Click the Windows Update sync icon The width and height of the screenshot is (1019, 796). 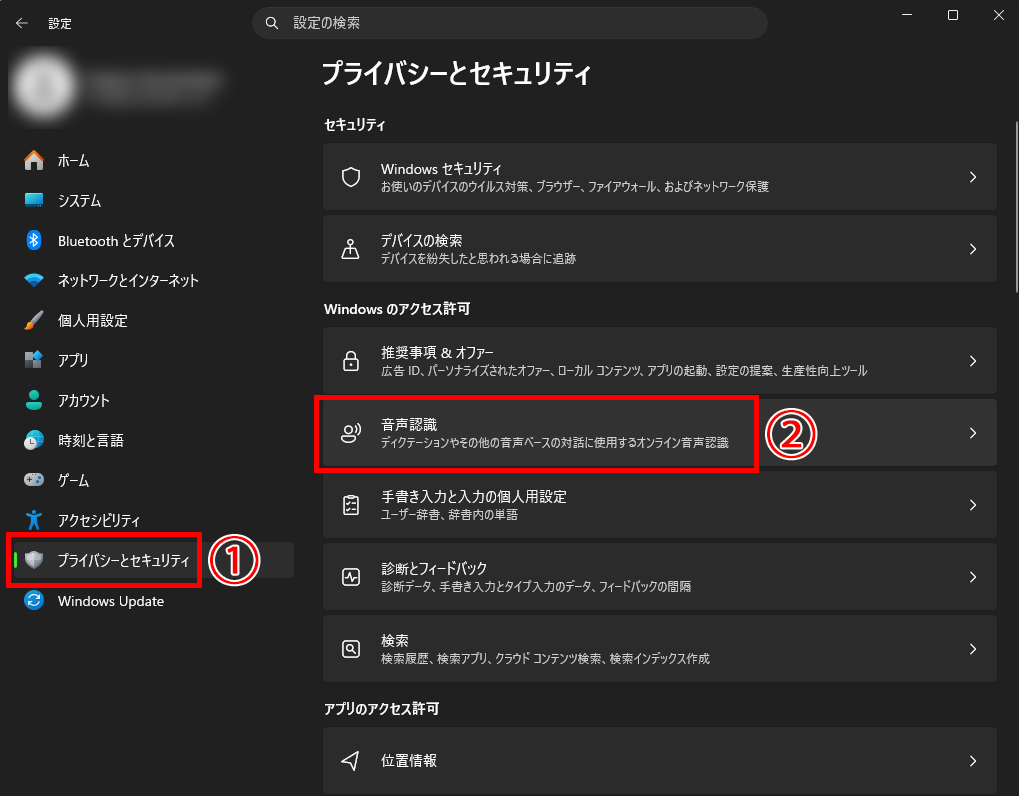[x=34, y=600]
